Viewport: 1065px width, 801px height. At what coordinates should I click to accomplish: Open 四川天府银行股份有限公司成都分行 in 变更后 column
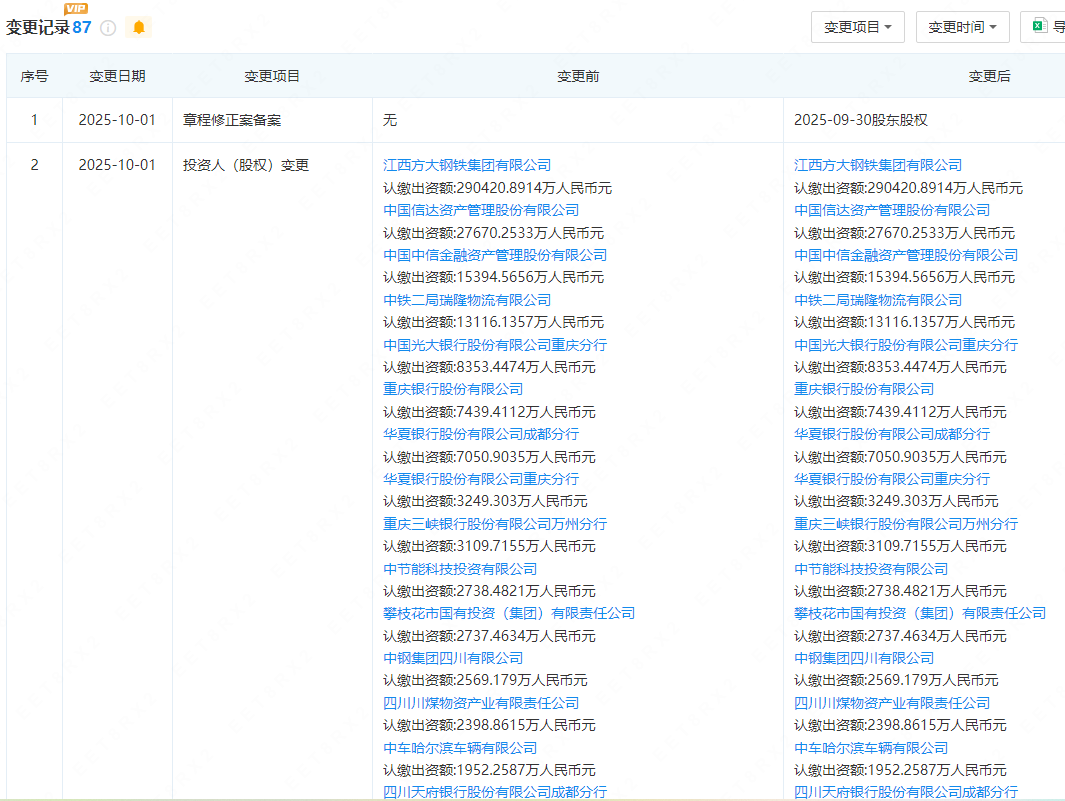pyautogui.click(x=906, y=792)
